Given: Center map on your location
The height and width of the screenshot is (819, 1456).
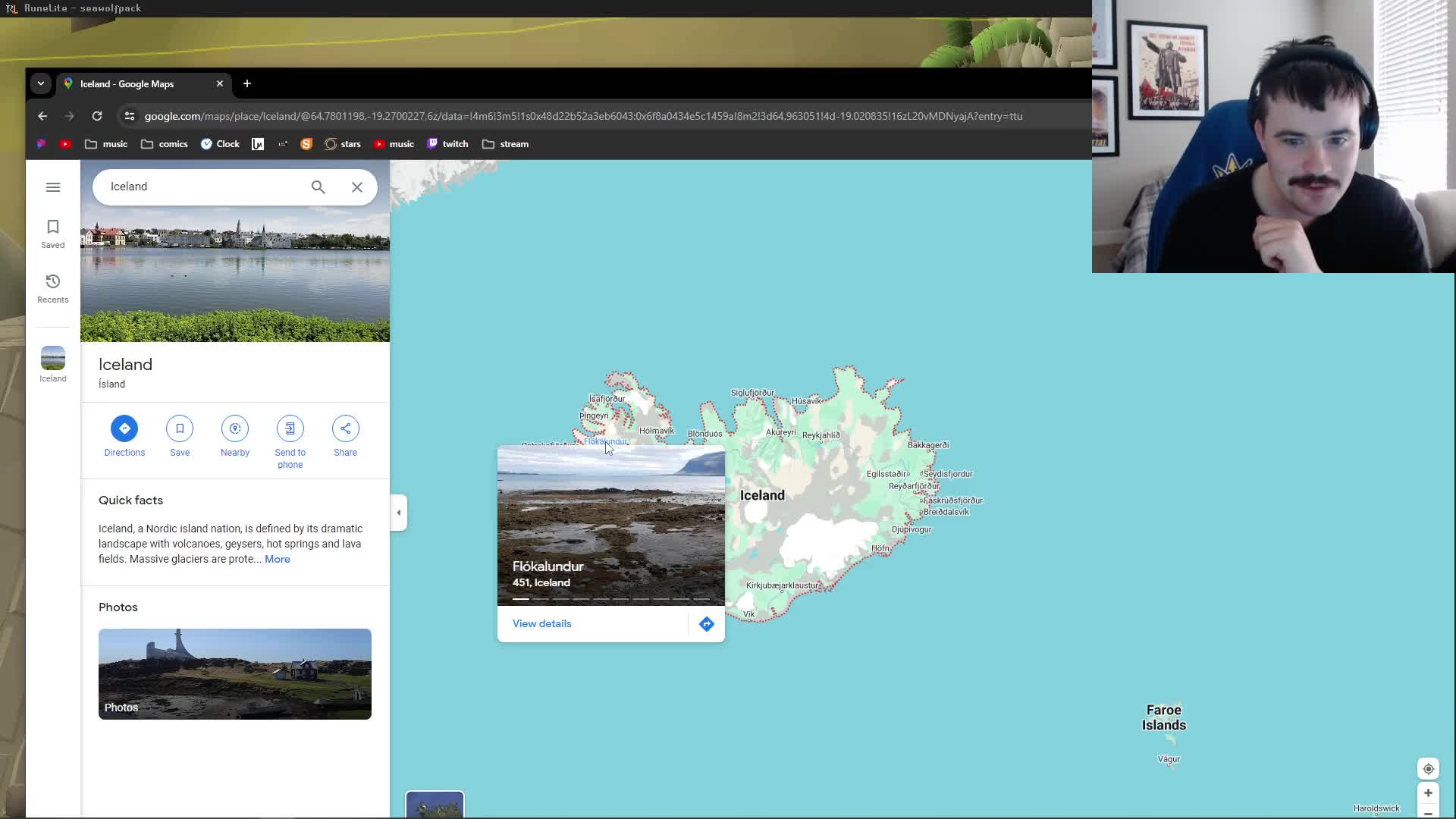Looking at the screenshot, I should (1428, 769).
